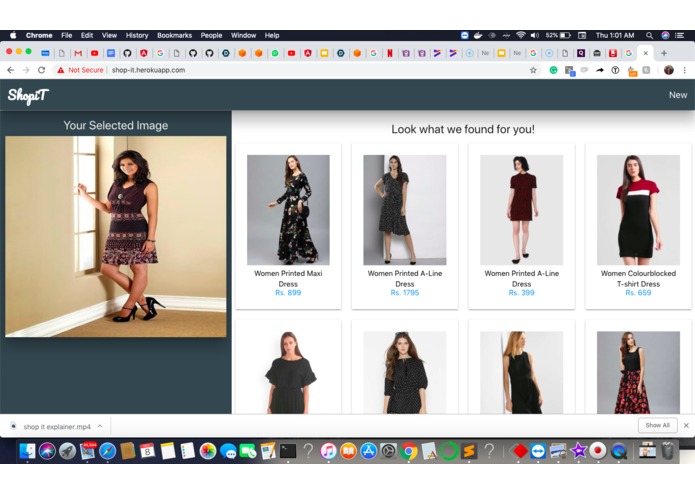
Task: Open QuickTime Player from the dock
Action: tap(619, 451)
